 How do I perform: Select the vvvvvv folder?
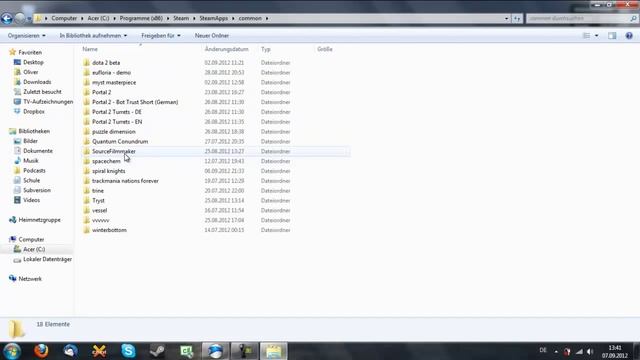[100, 220]
